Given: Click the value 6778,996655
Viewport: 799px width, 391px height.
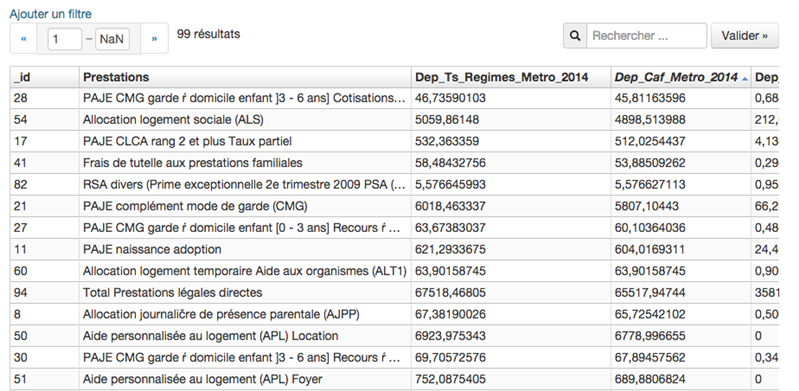Looking at the screenshot, I should (650, 336).
